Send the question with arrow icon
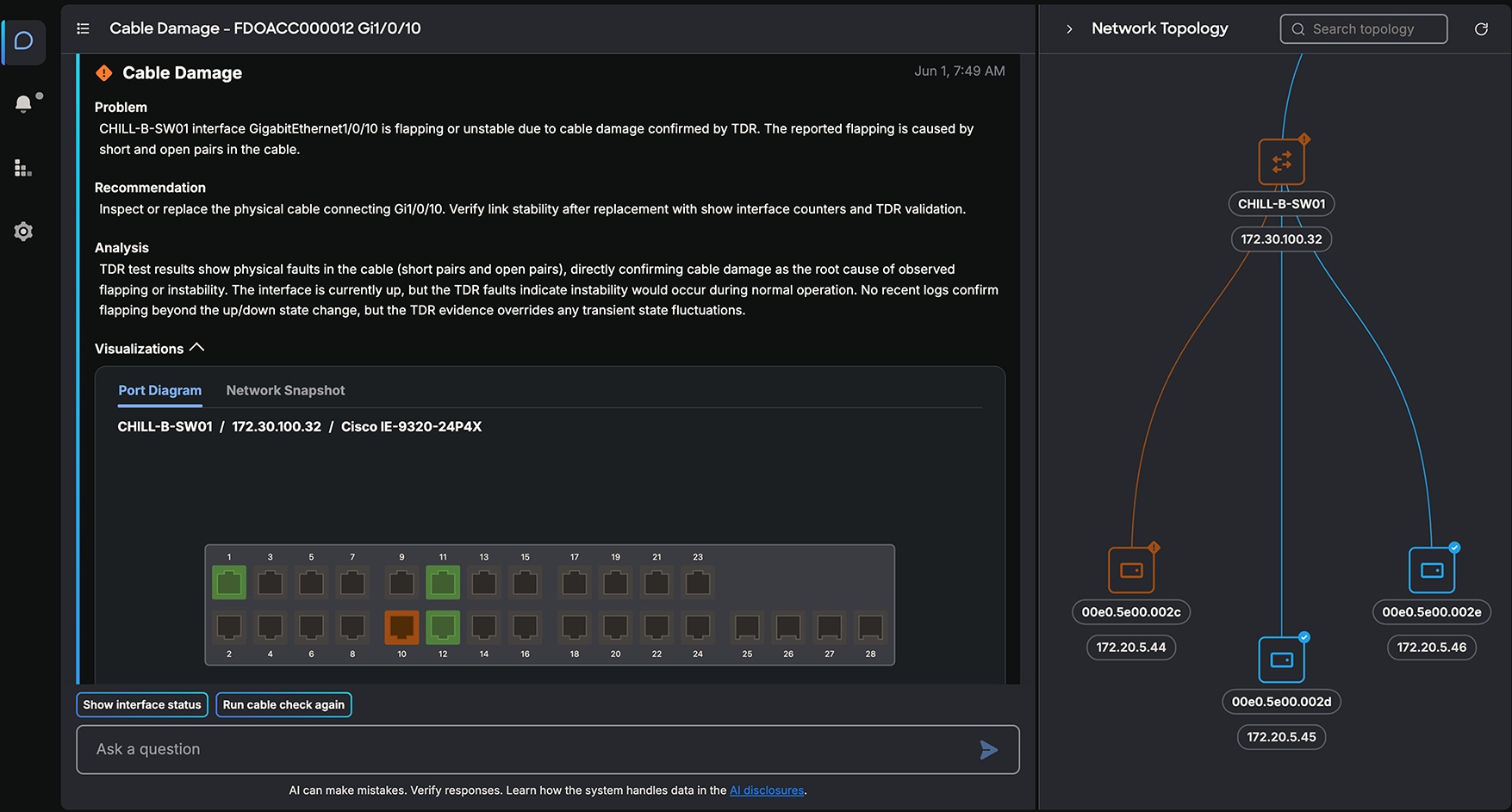Viewport: 1512px width, 812px height. (x=989, y=750)
